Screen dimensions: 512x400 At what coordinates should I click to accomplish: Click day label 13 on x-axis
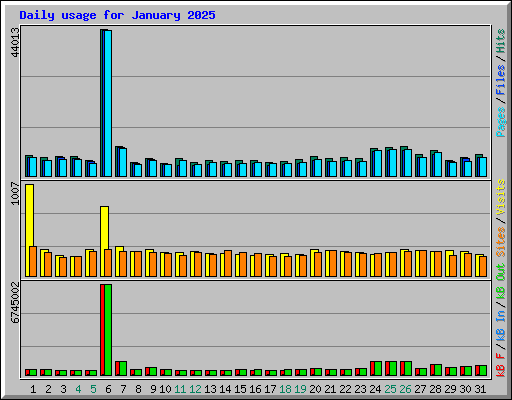click(210, 389)
